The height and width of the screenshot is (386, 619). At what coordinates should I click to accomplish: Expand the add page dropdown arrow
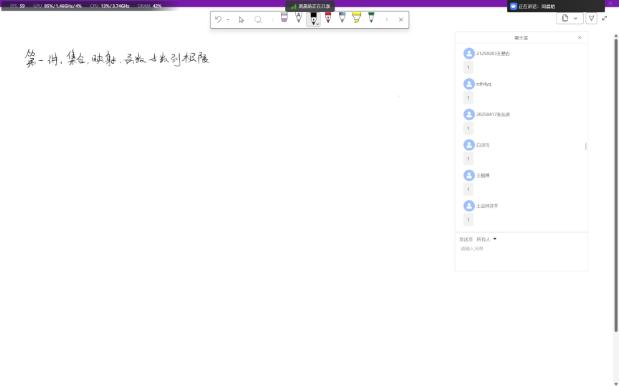click(x=576, y=19)
